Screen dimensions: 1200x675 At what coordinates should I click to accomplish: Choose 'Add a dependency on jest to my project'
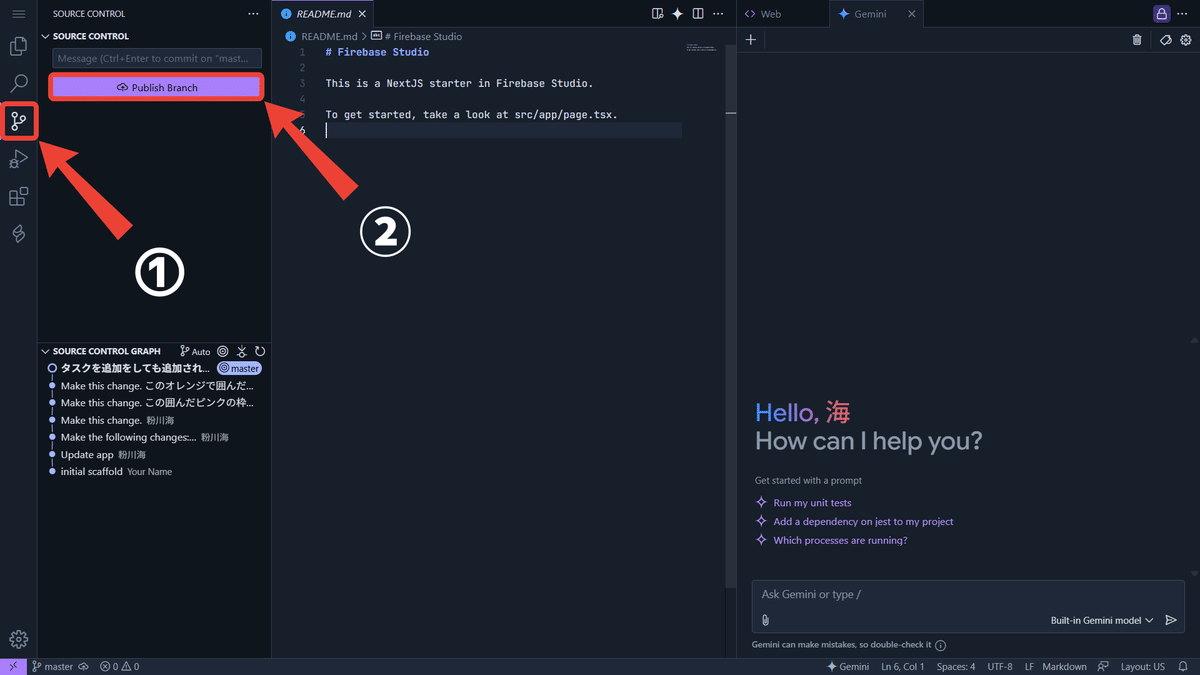[x=863, y=521]
